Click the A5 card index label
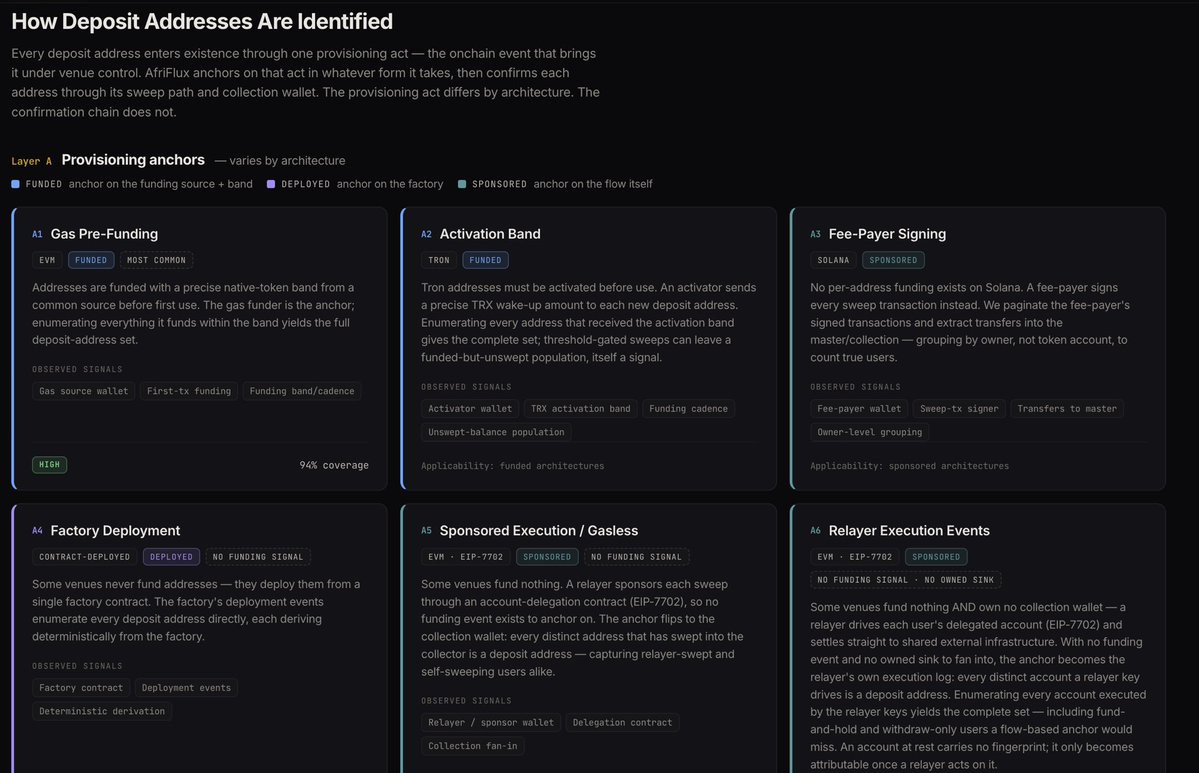This screenshot has width=1199, height=773. (x=427, y=531)
